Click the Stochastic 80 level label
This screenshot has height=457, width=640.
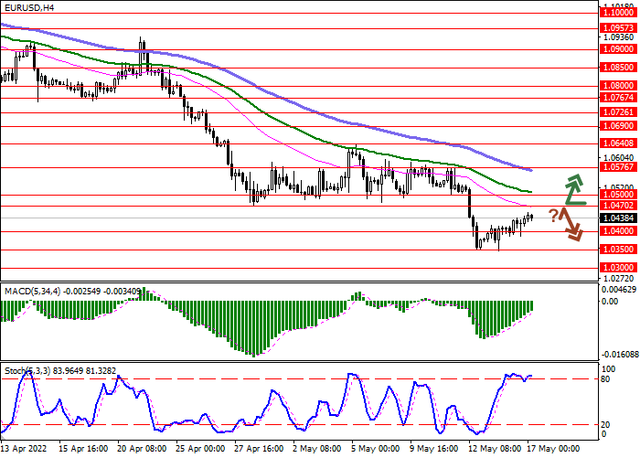coord(606,379)
